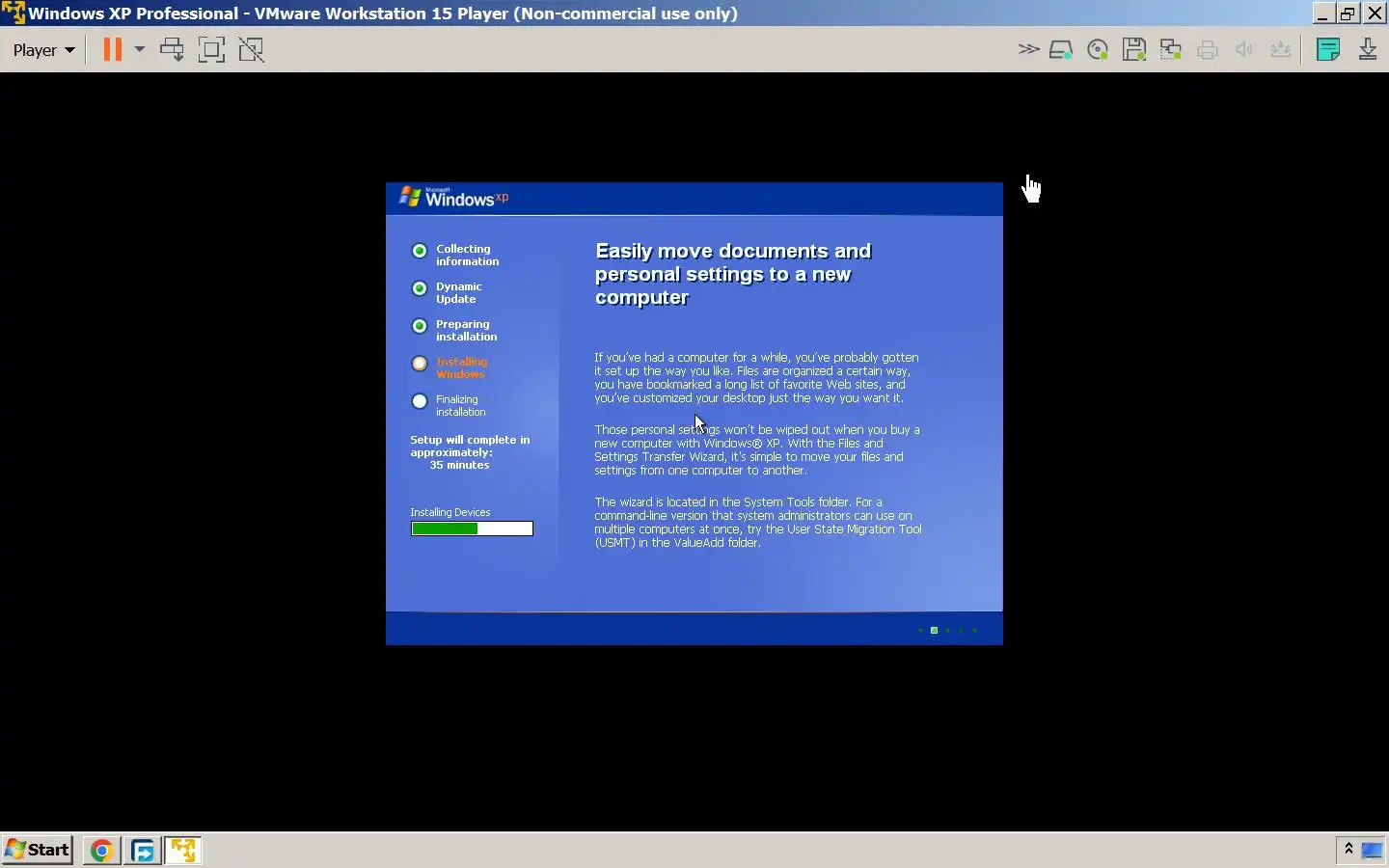
Task: Click the 'Installing Devices' label
Action: tap(450, 512)
